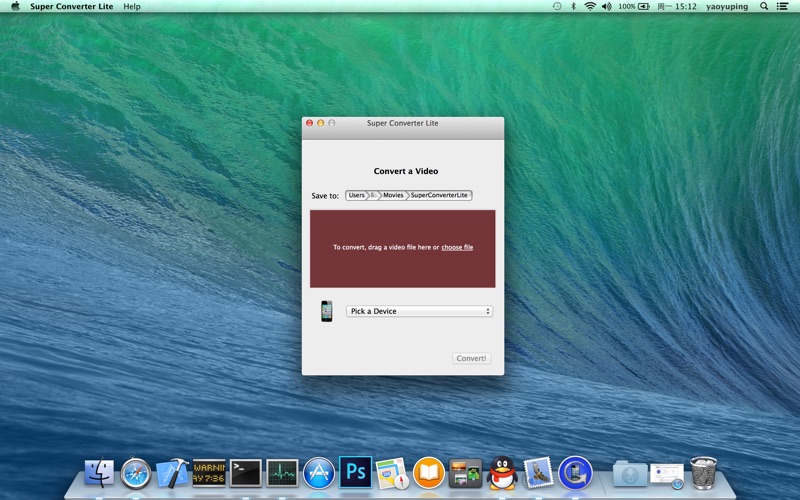The image size is (800, 500).
Task: Click the battery 100% indicator
Action: [x=634, y=6]
